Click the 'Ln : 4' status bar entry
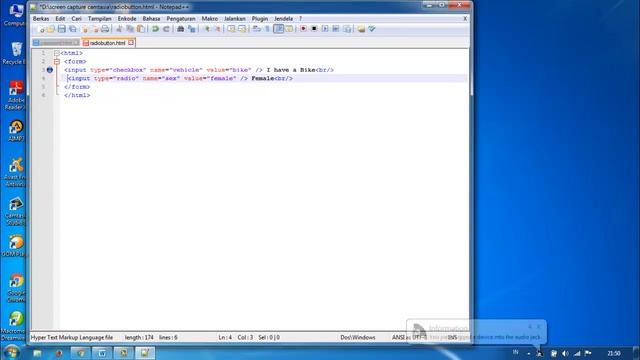The image size is (640, 360). [225, 338]
